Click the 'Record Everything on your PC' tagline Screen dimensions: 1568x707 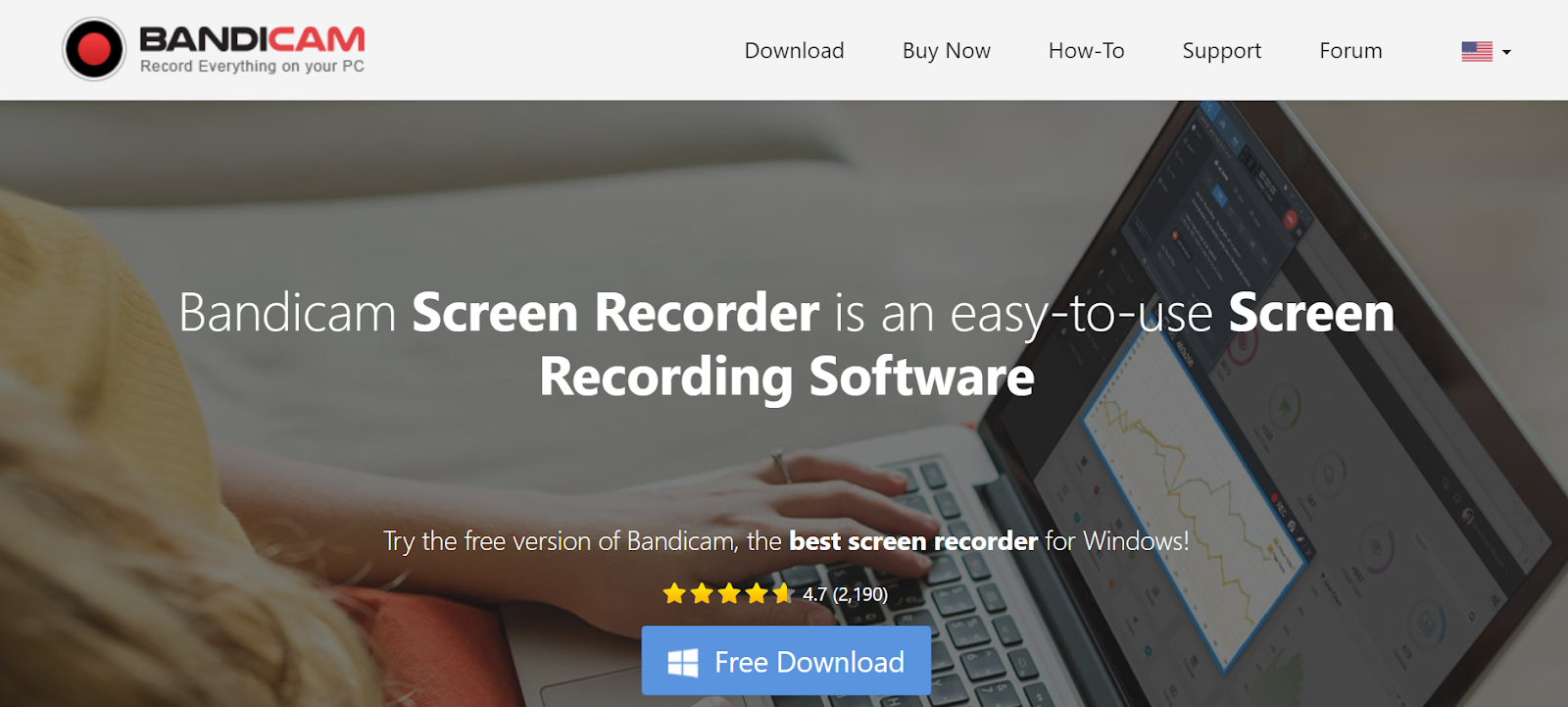pos(252,67)
